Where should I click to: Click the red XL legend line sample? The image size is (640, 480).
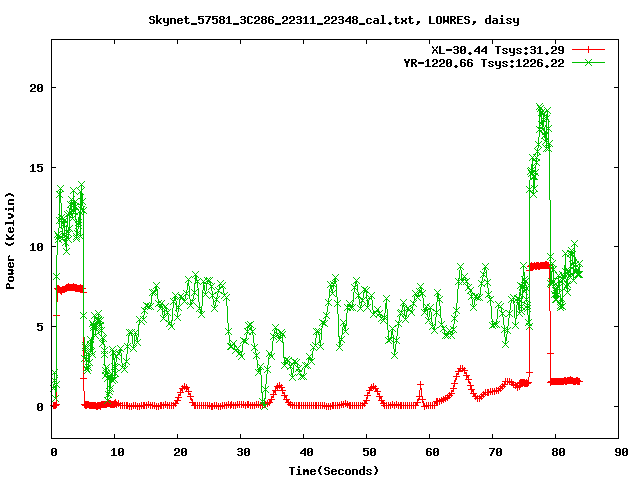coord(588,50)
